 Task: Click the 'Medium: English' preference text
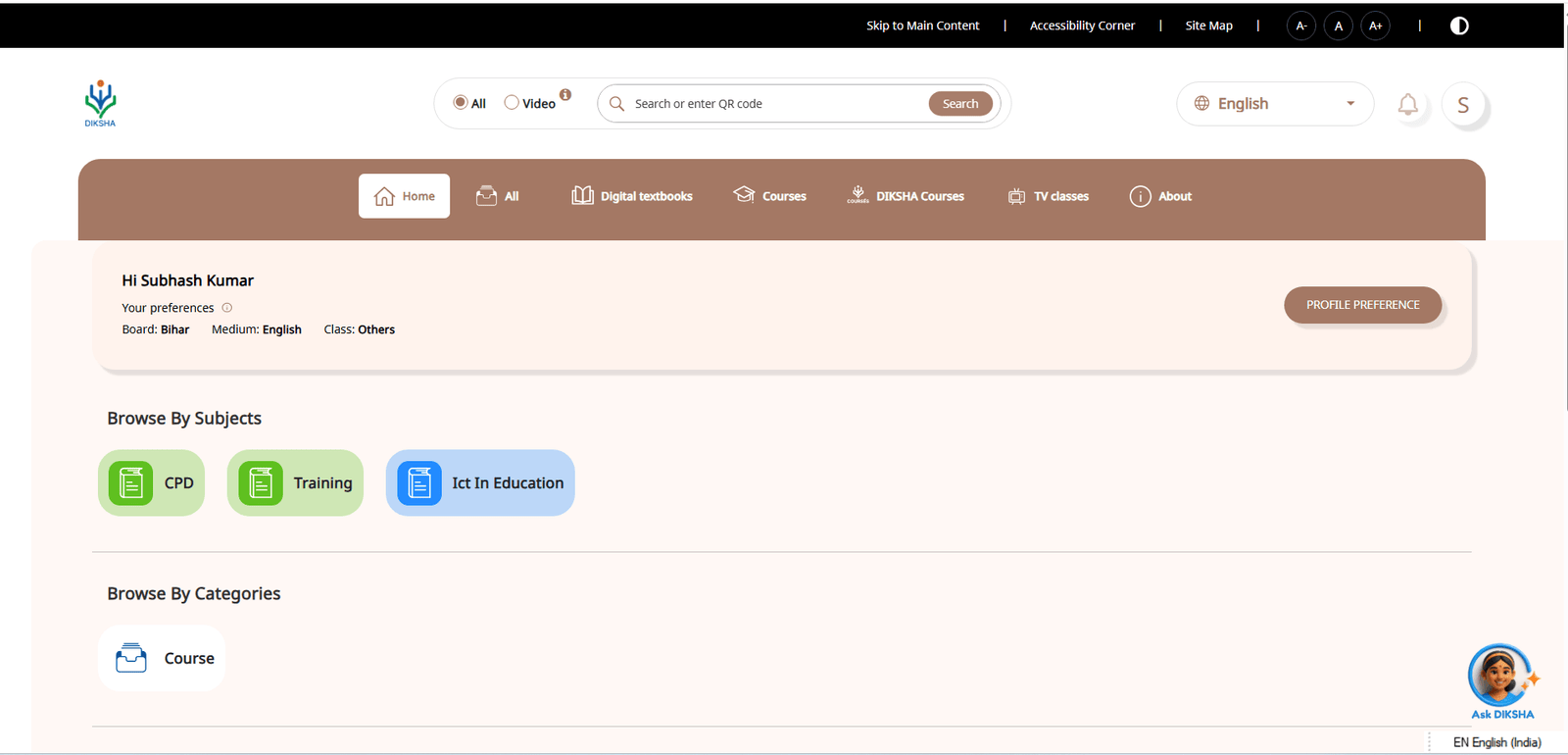click(x=257, y=329)
